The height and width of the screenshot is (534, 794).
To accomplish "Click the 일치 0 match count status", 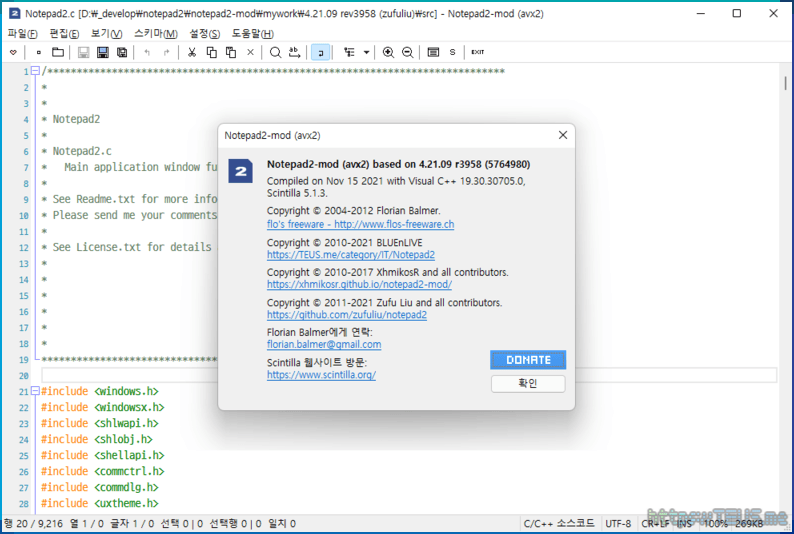I will 282,523.
